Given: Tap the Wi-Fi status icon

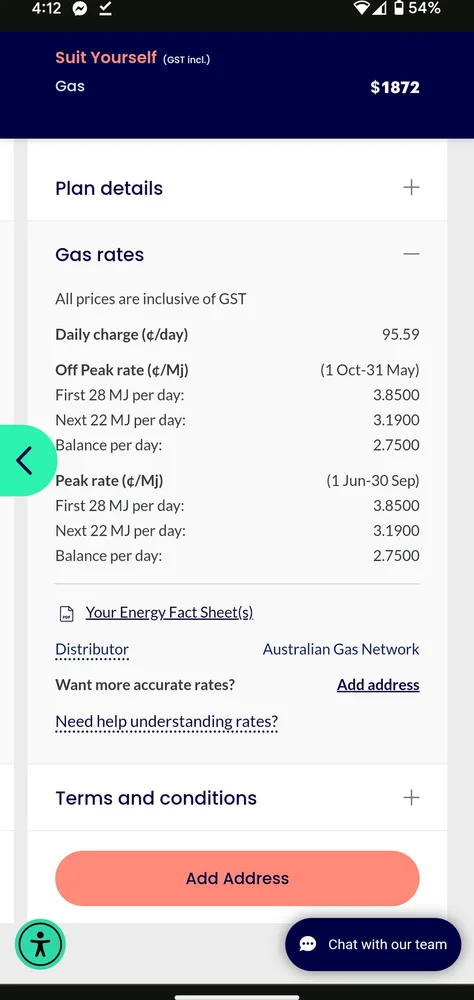Looking at the screenshot, I should [362, 8].
